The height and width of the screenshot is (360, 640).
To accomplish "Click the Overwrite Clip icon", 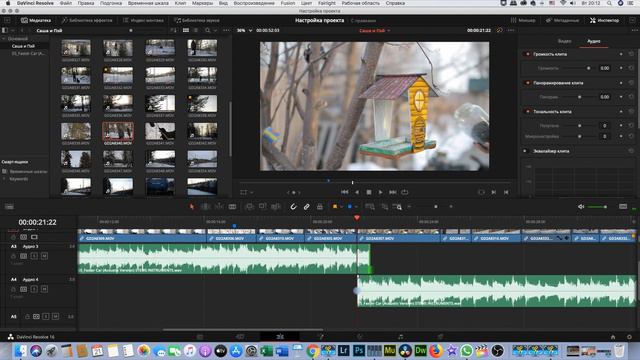I will (262, 207).
